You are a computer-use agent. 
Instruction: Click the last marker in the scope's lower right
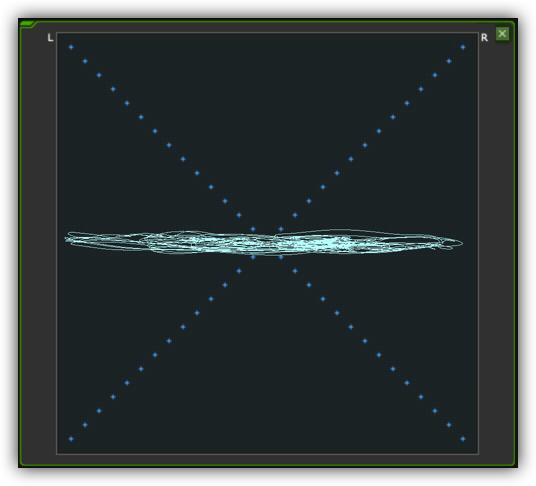463,439
